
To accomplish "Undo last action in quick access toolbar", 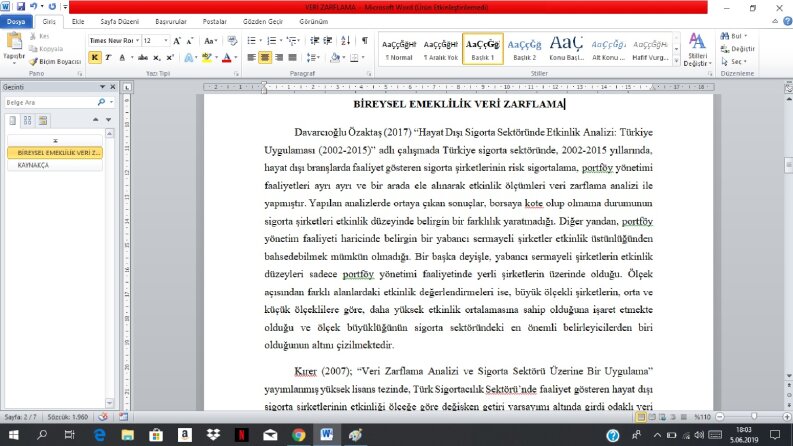I will pos(33,7).
